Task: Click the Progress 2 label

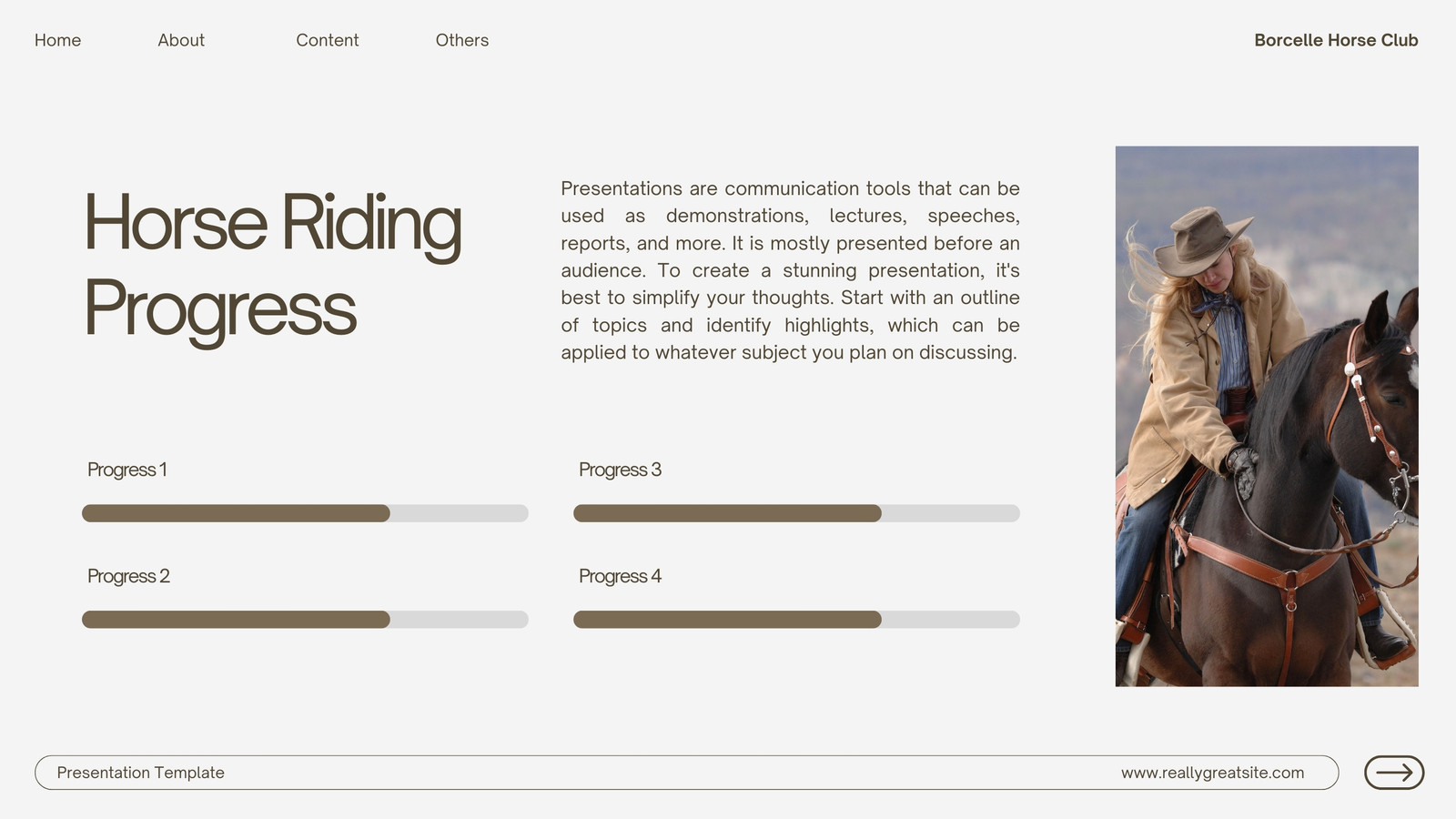Action: coord(128,576)
